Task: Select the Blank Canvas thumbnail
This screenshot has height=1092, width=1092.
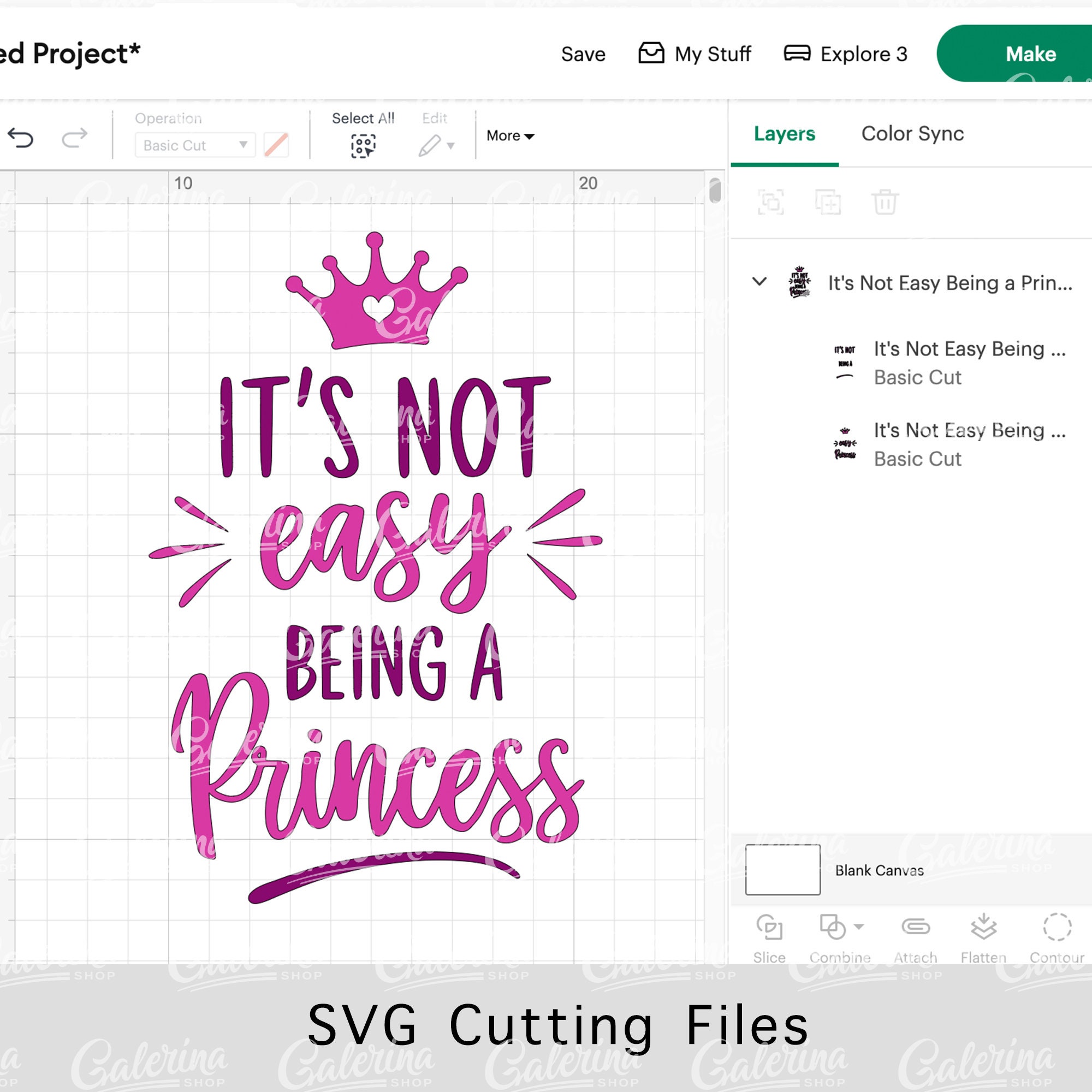Action: [x=782, y=870]
